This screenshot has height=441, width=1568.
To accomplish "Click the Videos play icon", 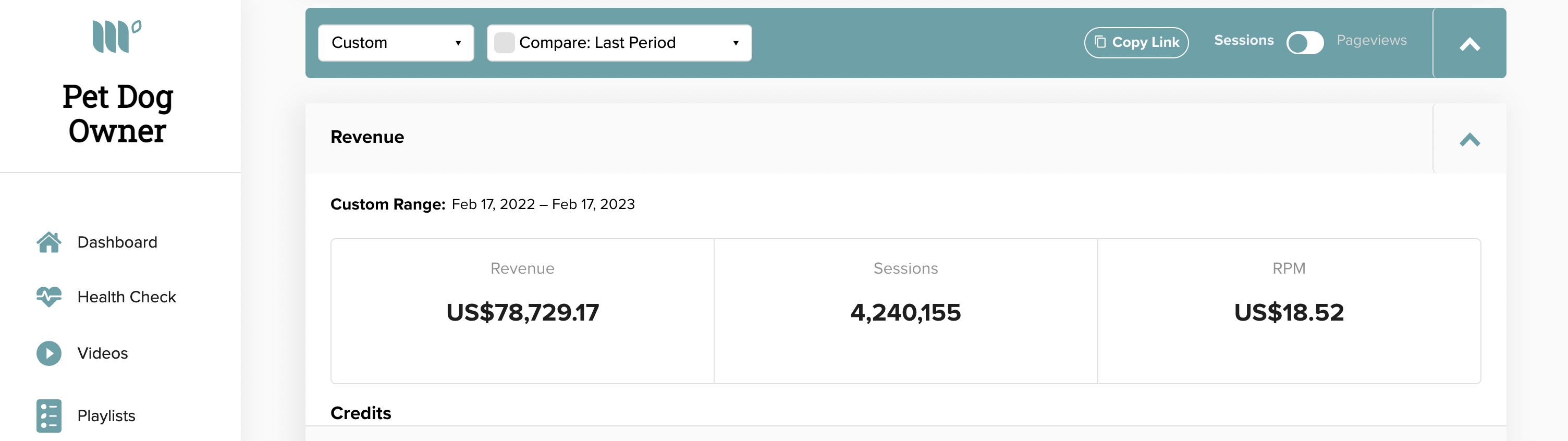I will 48,353.
